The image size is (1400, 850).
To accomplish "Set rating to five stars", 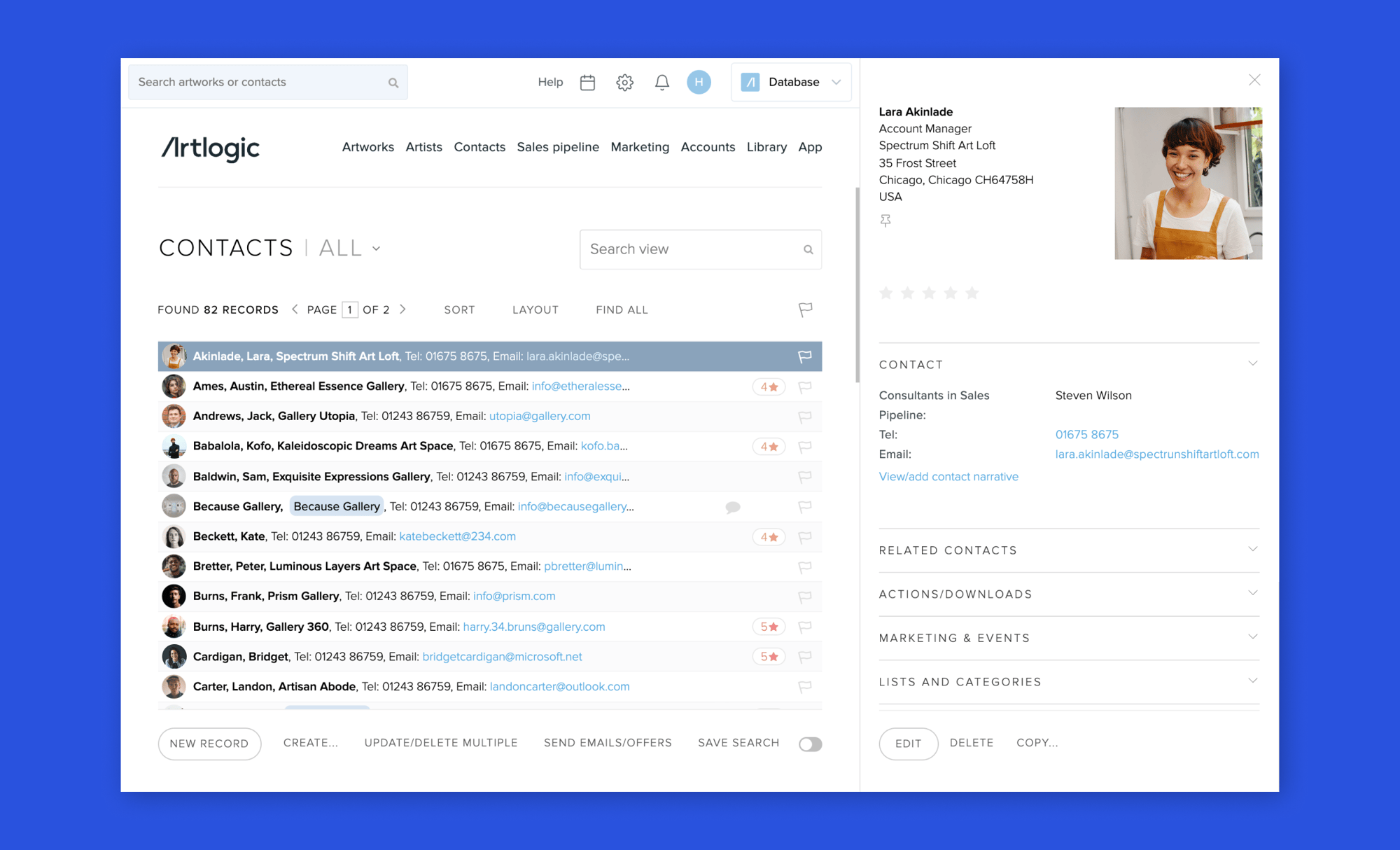I will click(972, 293).
